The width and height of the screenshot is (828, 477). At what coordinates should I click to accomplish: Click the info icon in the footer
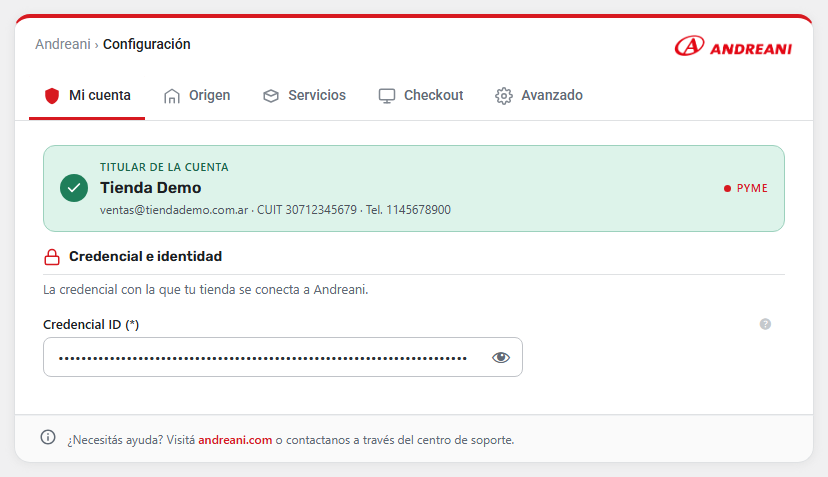[48, 437]
